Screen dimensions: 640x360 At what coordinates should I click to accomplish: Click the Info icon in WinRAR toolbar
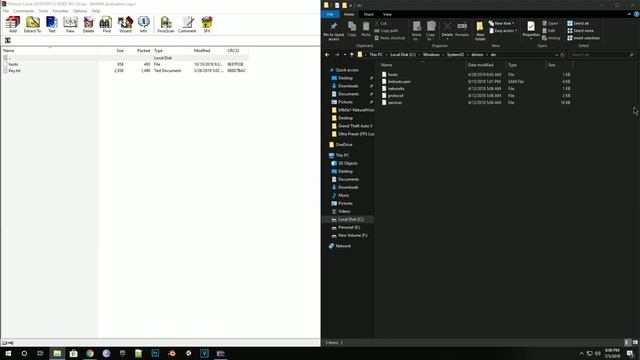[x=143, y=24]
